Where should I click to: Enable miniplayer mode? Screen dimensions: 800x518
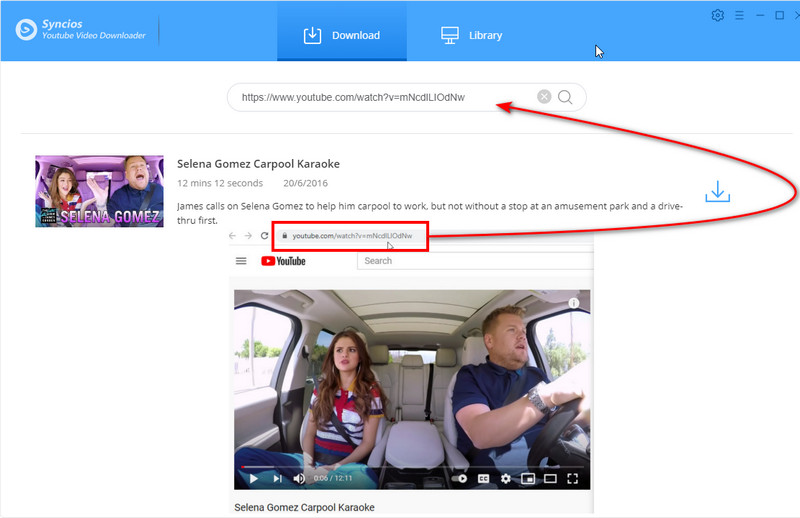[x=528, y=478]
